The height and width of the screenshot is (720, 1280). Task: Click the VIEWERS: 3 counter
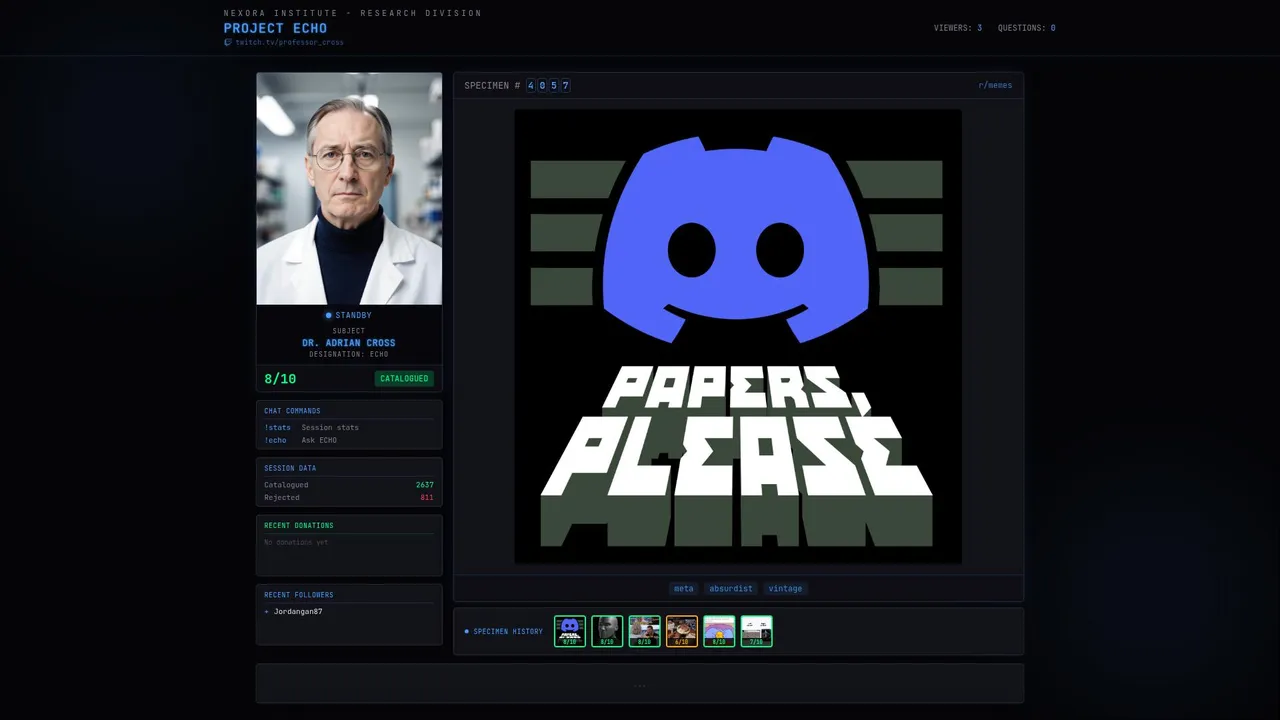pos(958,28)
